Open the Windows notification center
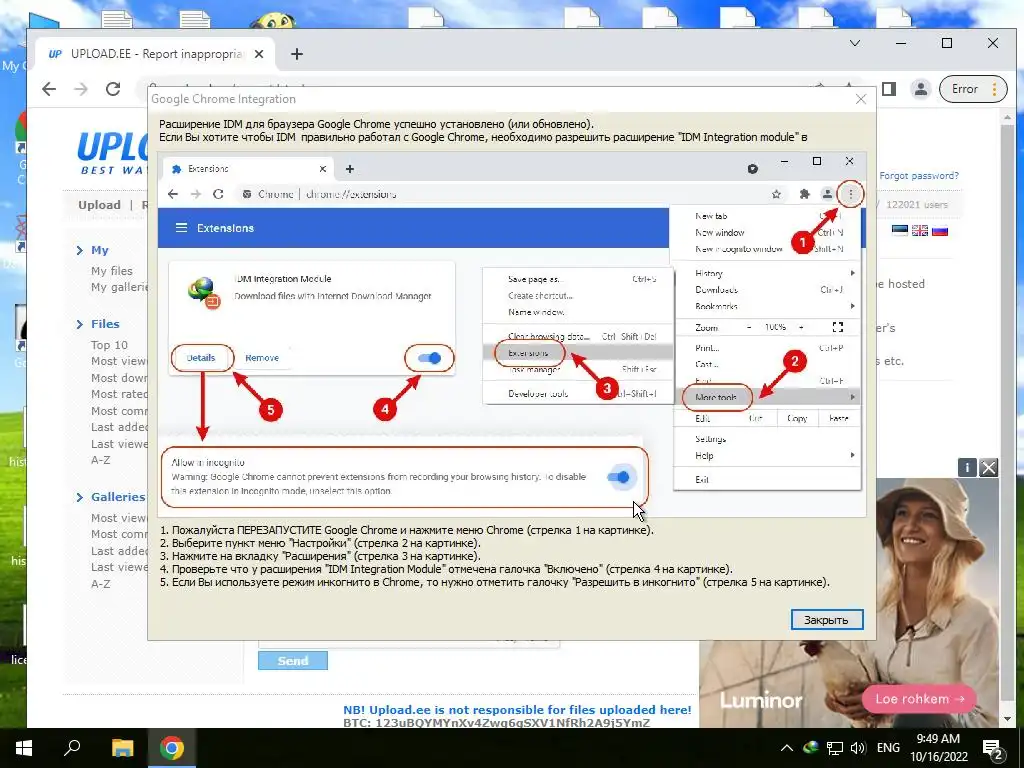The image size is (1024, 768). pyautogui.click(x=992, y=748)
